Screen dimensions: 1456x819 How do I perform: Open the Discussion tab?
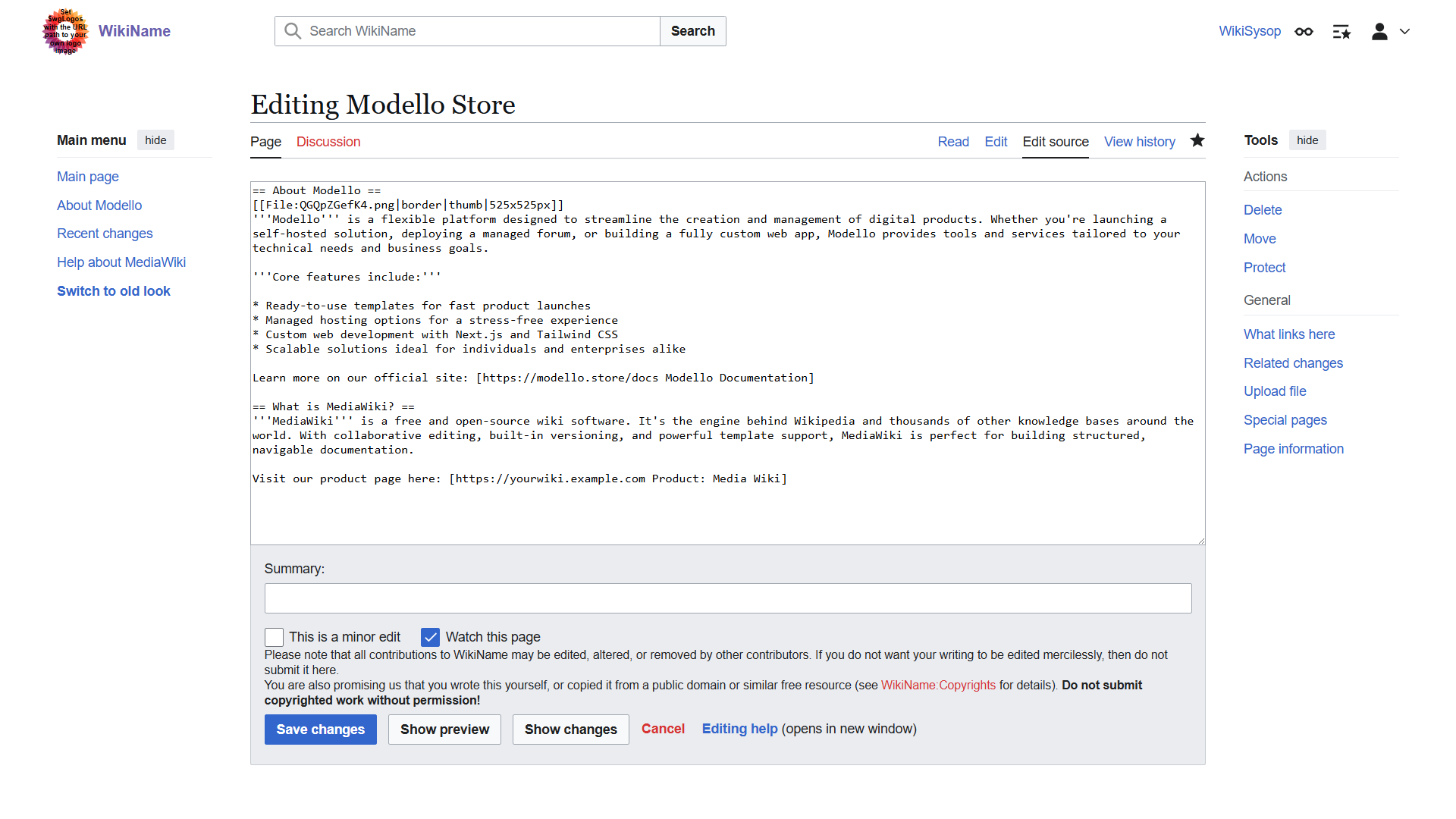(x=328, y=142)
